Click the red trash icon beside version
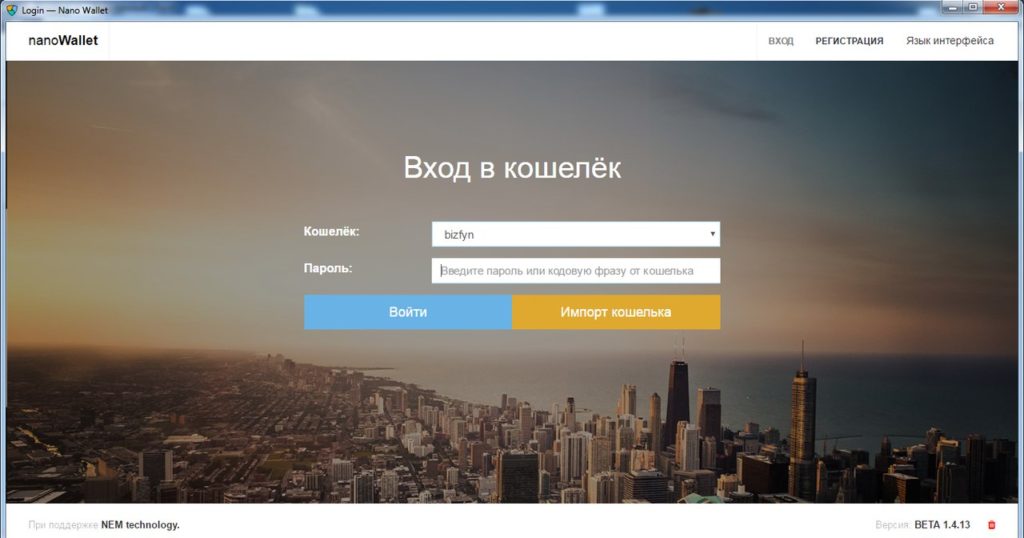The width and height of the screenshot is (1024, 538). tap(991, 525)
